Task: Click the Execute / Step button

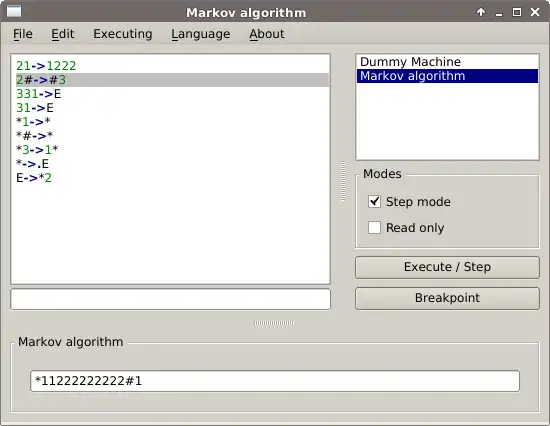Action: click(447, 267)
